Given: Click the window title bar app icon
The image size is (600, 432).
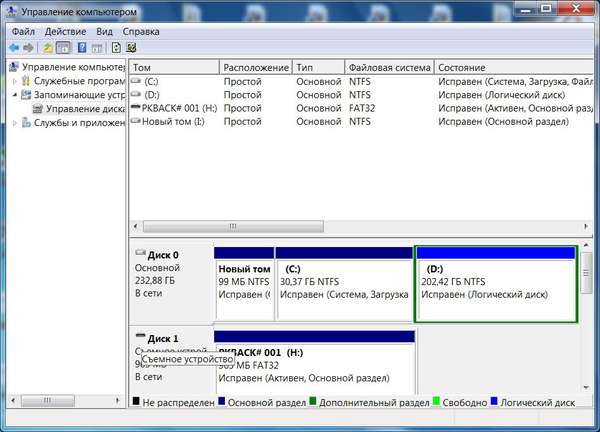Looking at the screenshot, I should click(x=12, y=11).
